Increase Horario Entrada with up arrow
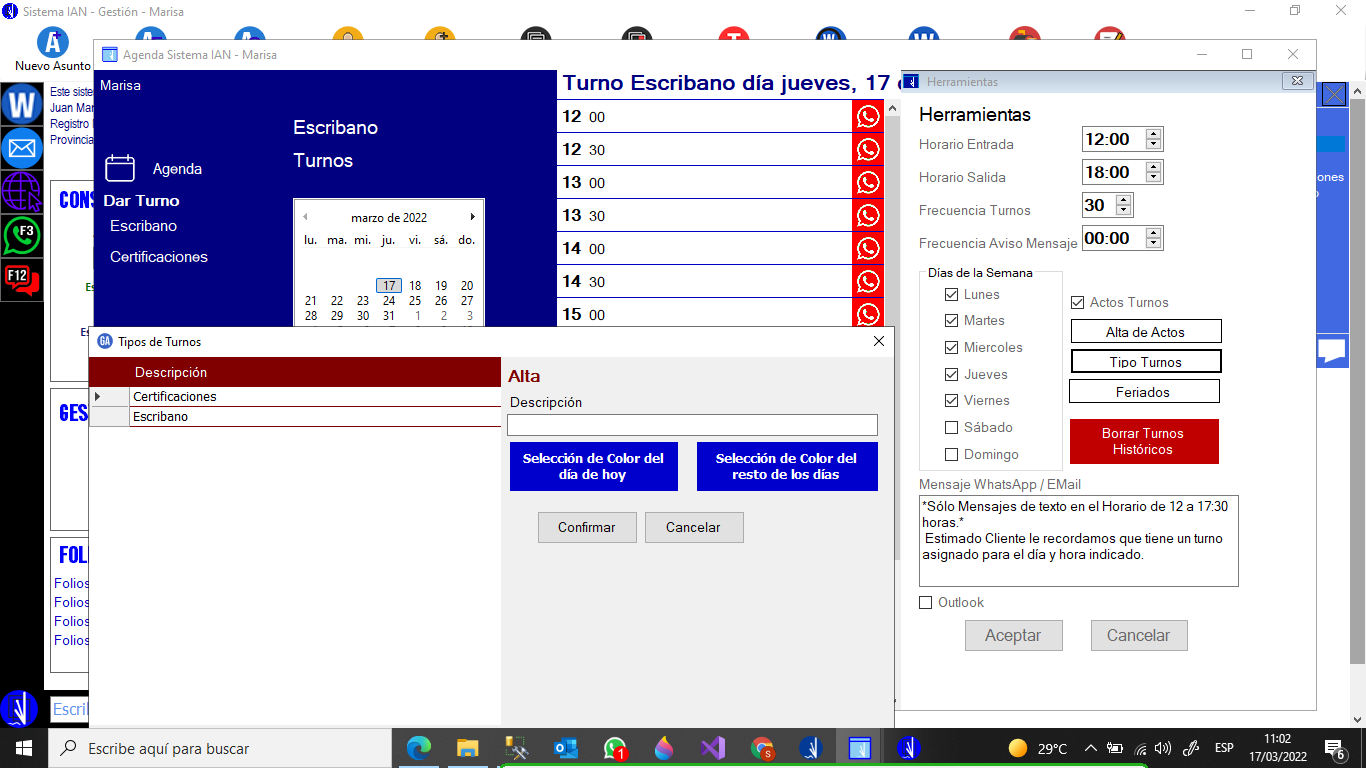The height and width of the screenshot is (768, 1366). 1154,134
